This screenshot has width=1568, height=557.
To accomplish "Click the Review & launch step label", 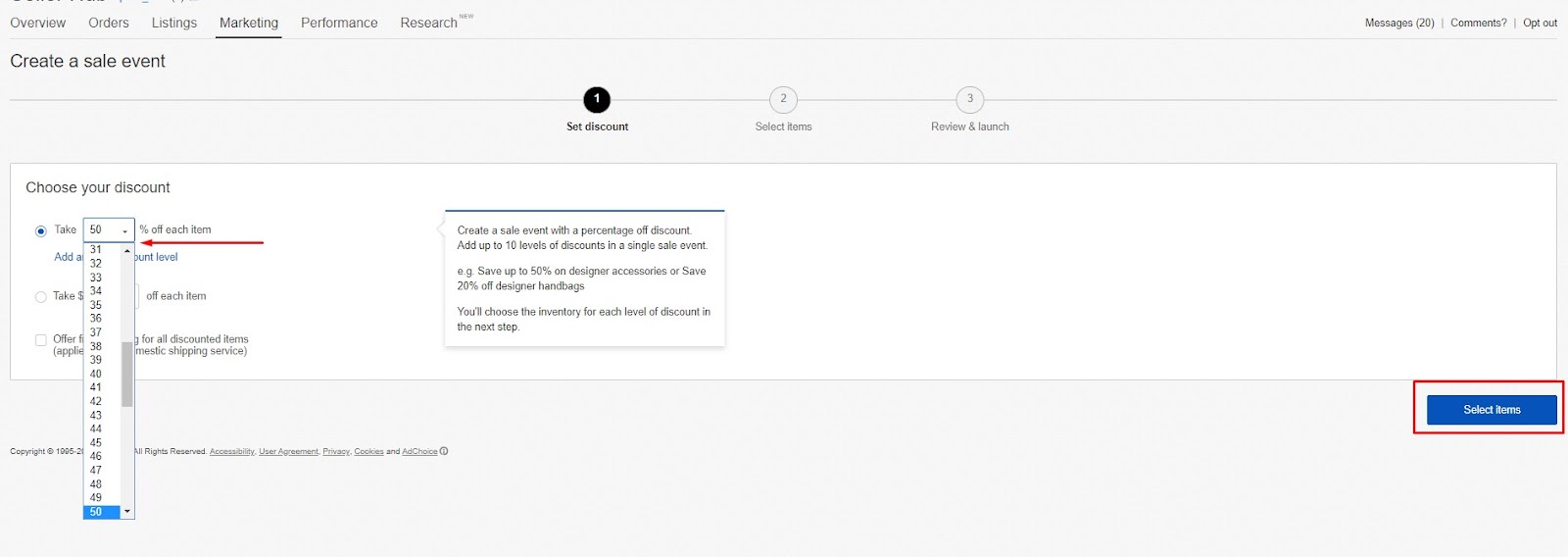I will (x=970, y=127).
